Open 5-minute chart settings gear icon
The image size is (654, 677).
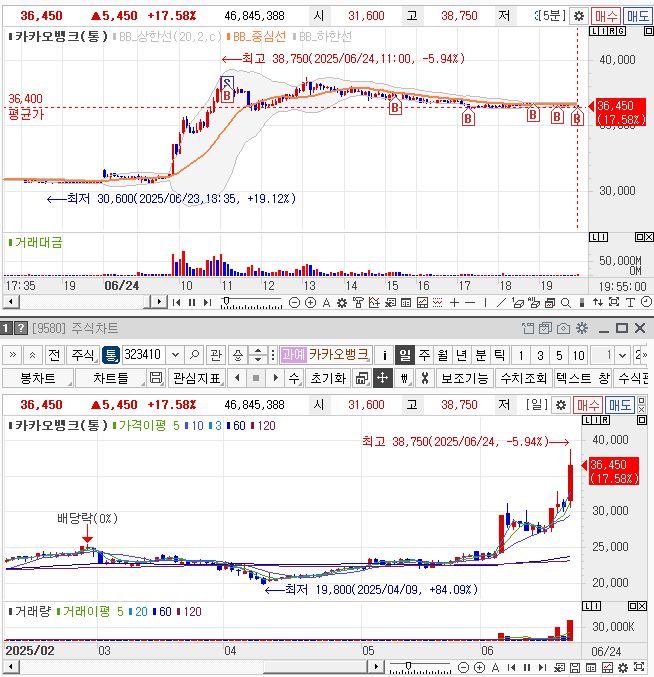coord(578,16)
